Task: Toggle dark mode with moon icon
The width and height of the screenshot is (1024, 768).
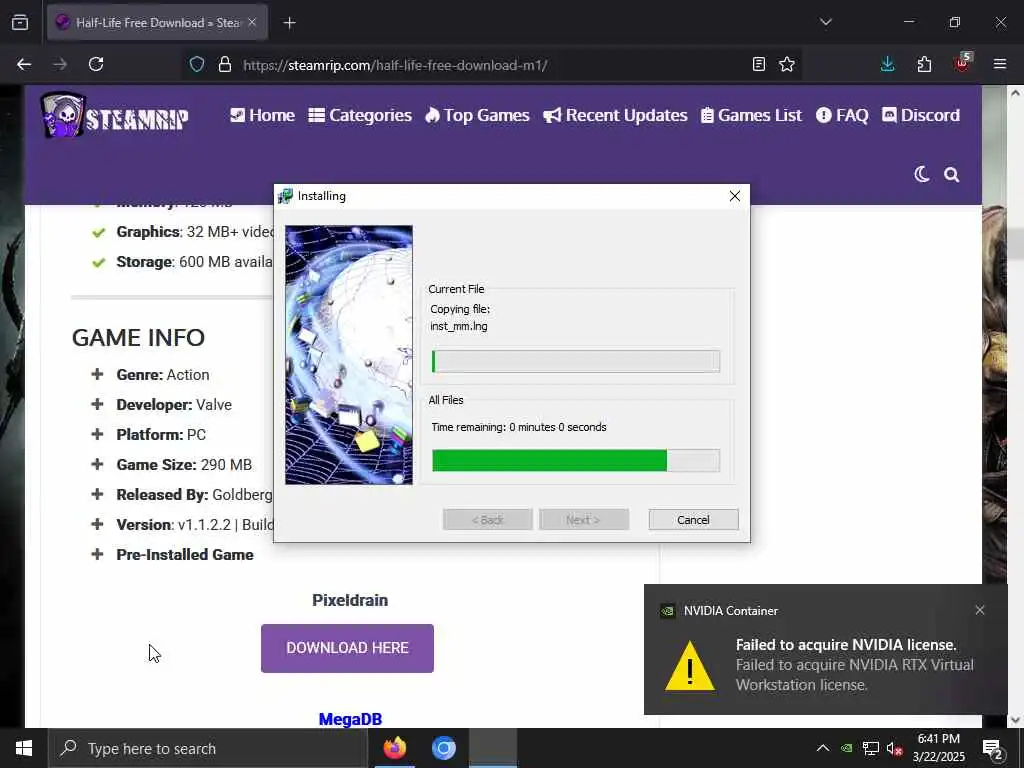Action: pos(921,174)
